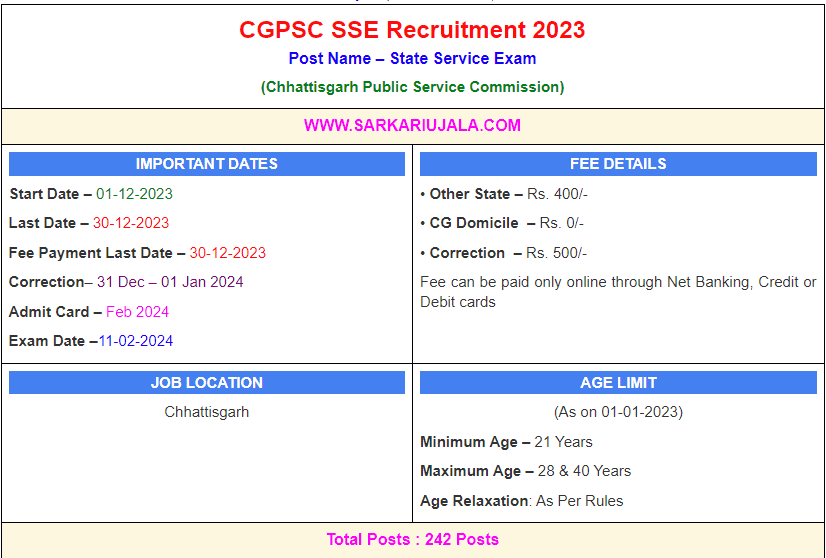The width and height of the screenshot is (826, 558).
Task: Select the Correction 31 Dec – 01 Jan 2024 line
Action: click(126, 282)
